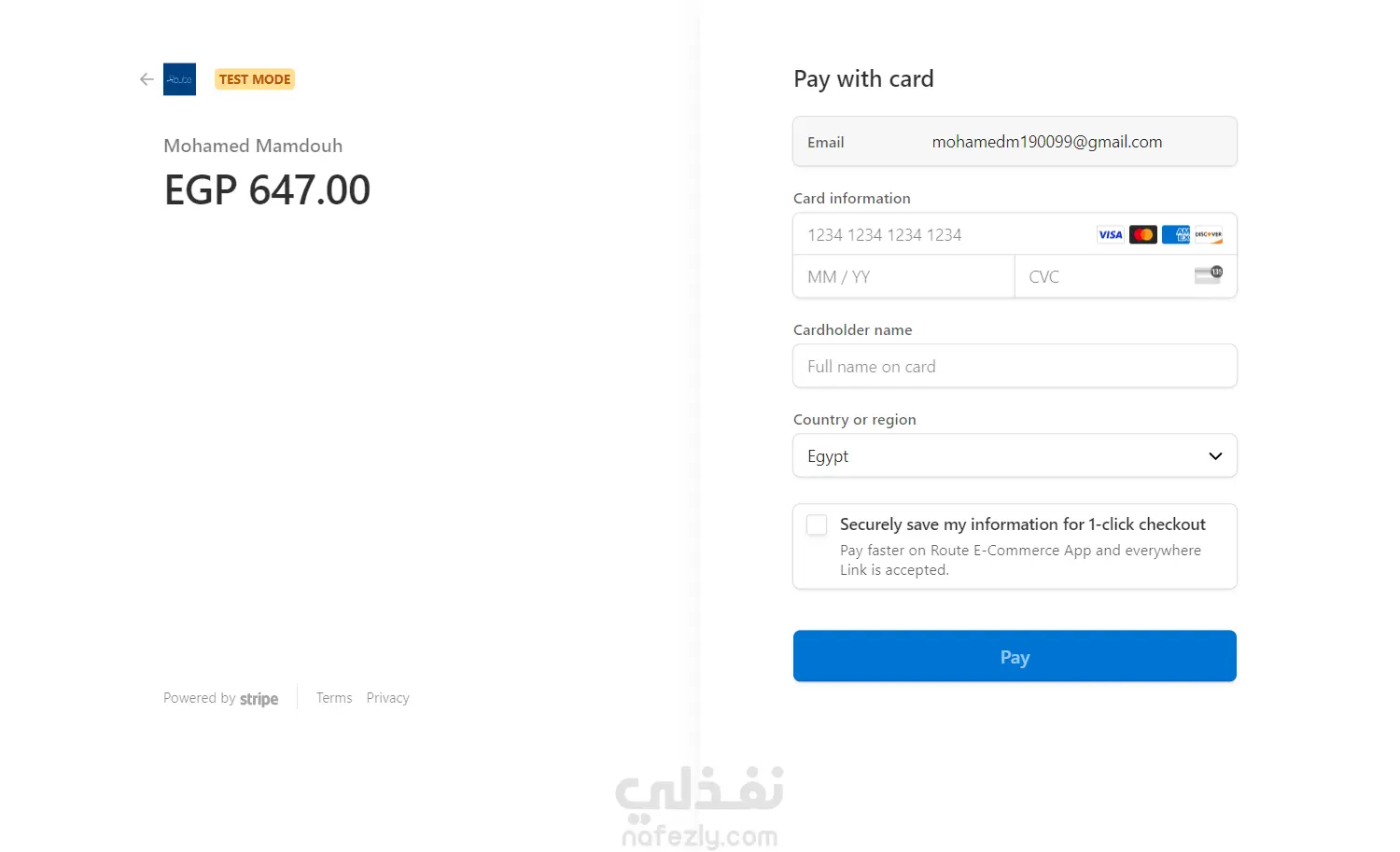Open the Country or region dropdown
Screen dimensions: 1400x852
point(1015,456)
